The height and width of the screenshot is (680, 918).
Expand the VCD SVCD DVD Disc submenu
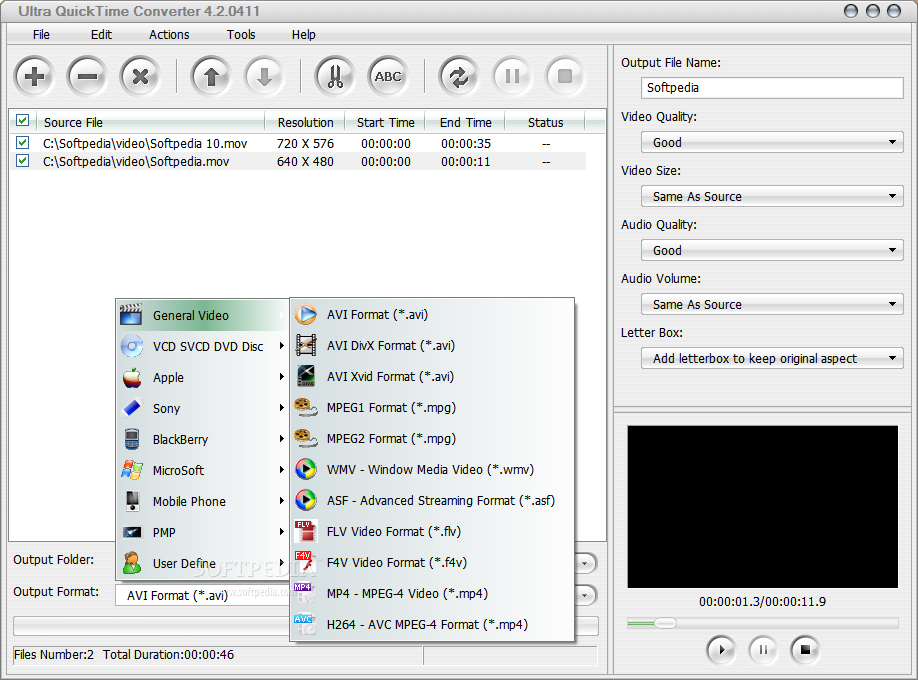(x=203, y=347)
